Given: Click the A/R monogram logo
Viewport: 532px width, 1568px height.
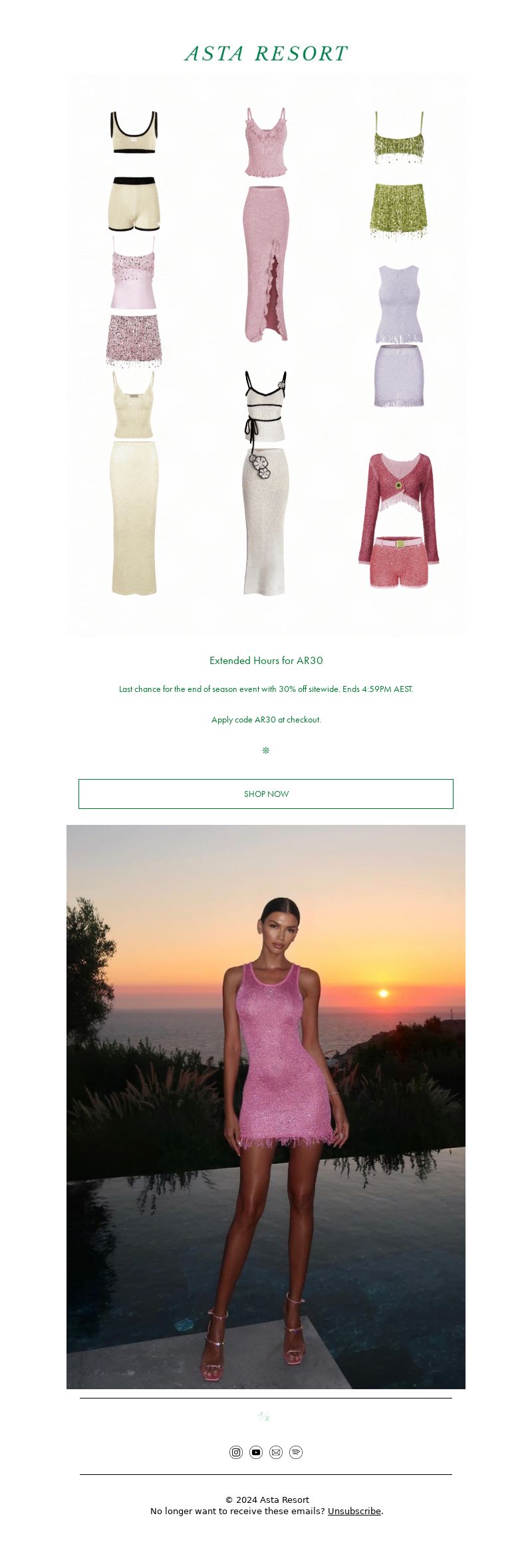Looking at the screenshot, I should 265,1416.
